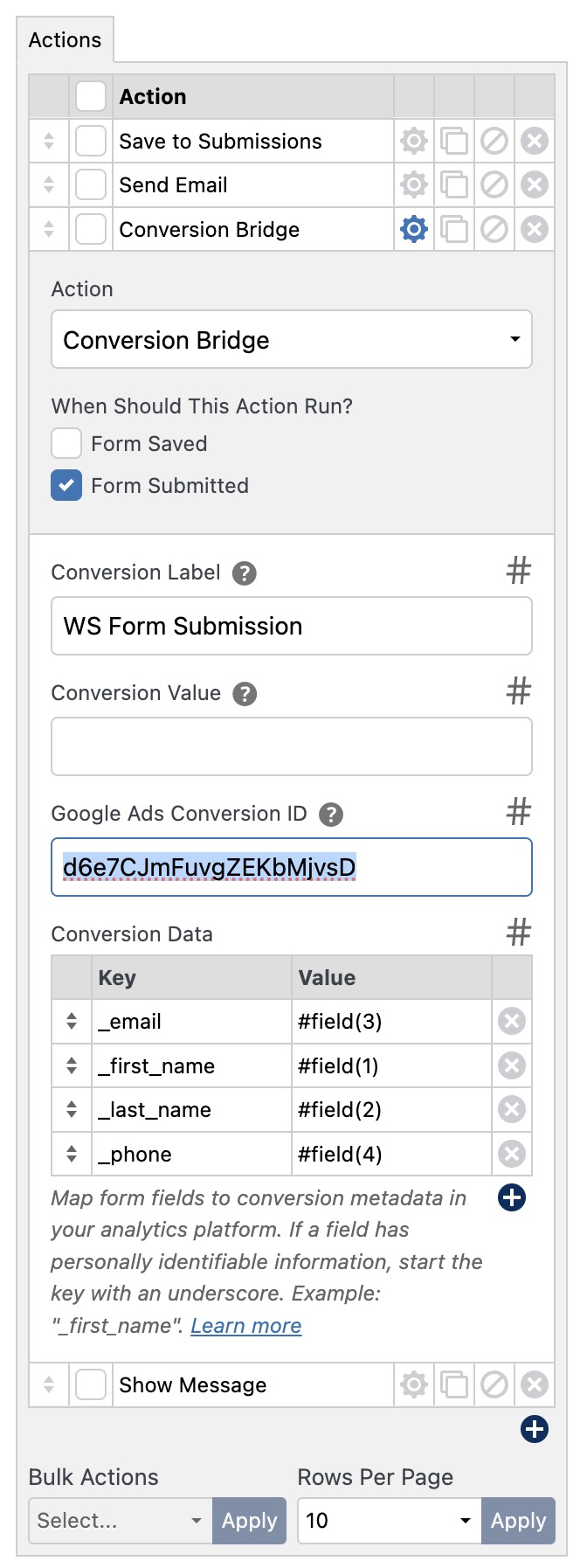The image size is (580, 1568).
Task: Click the variable # icon beside Conversion Label
Action: click(518, 570)
